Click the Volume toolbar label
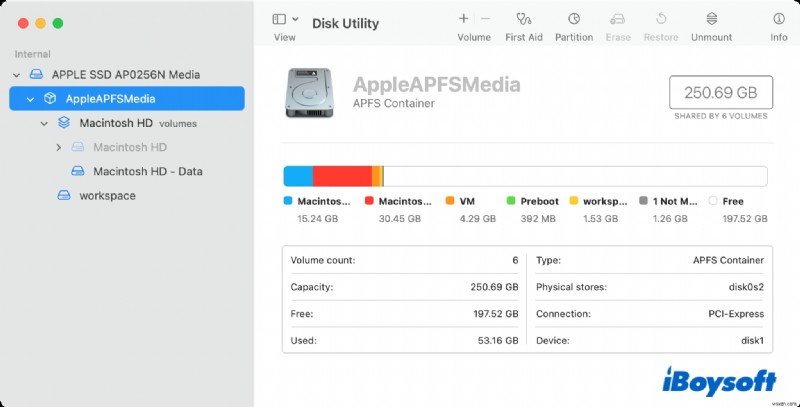This screenshot has width=800, height=407. click(474, 37)
